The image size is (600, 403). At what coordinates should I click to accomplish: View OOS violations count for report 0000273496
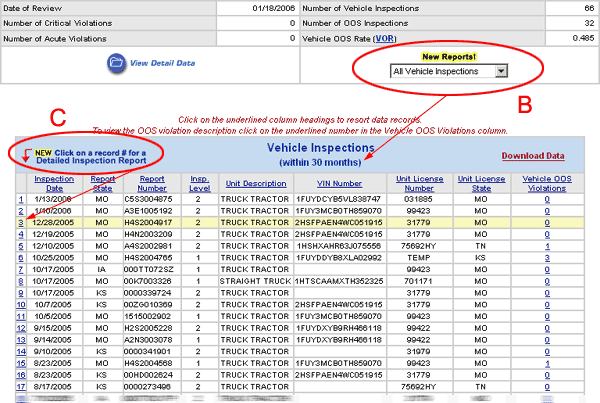[x=547, y=387]
